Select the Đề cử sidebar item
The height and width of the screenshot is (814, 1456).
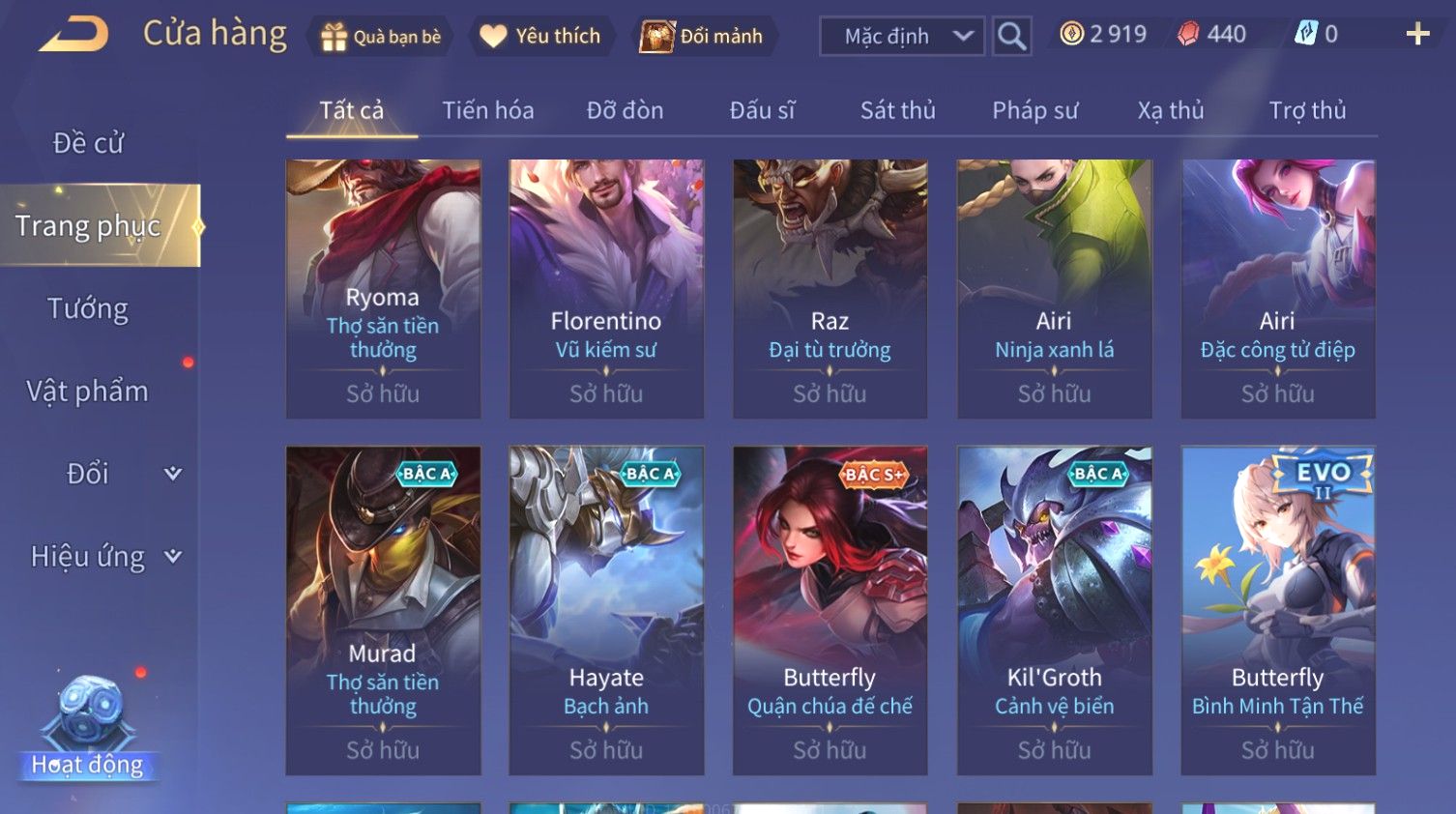(88, 143)
